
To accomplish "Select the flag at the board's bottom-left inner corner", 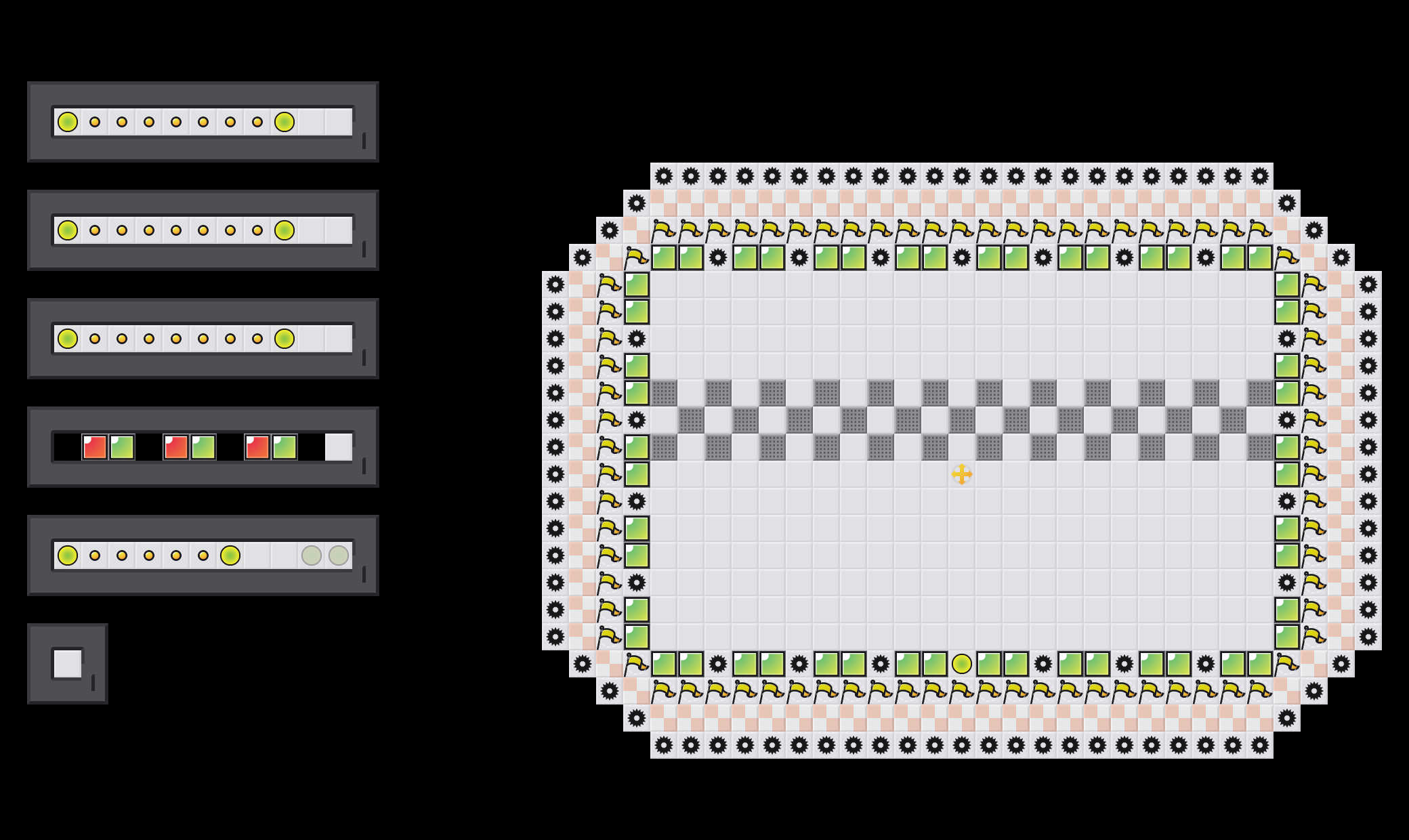I will (637, 664).
